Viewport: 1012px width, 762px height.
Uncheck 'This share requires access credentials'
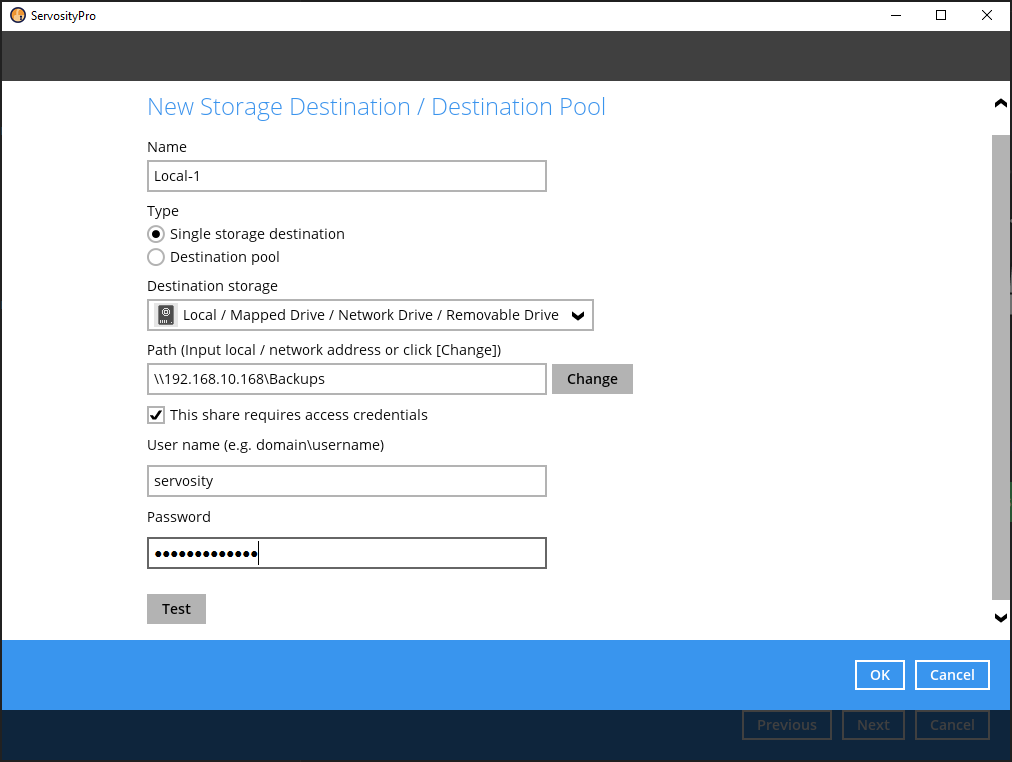point(156,414)
